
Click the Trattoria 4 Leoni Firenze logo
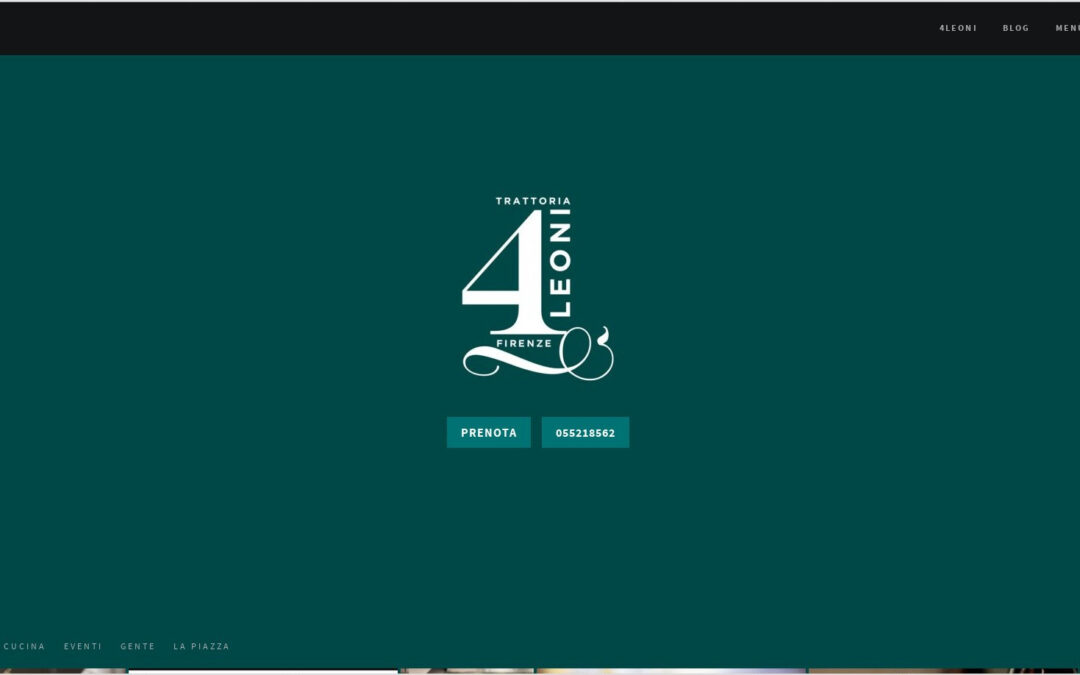coord(538,288)
